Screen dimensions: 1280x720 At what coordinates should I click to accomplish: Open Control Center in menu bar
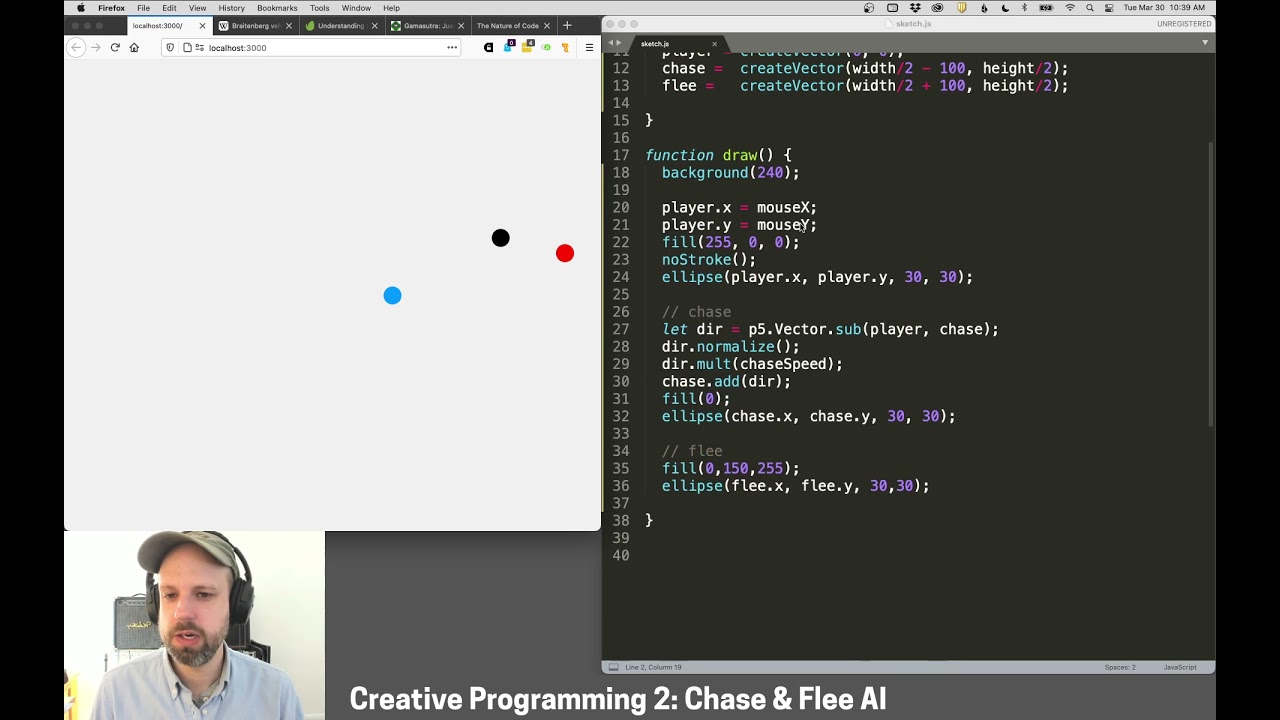(1109, 8)
